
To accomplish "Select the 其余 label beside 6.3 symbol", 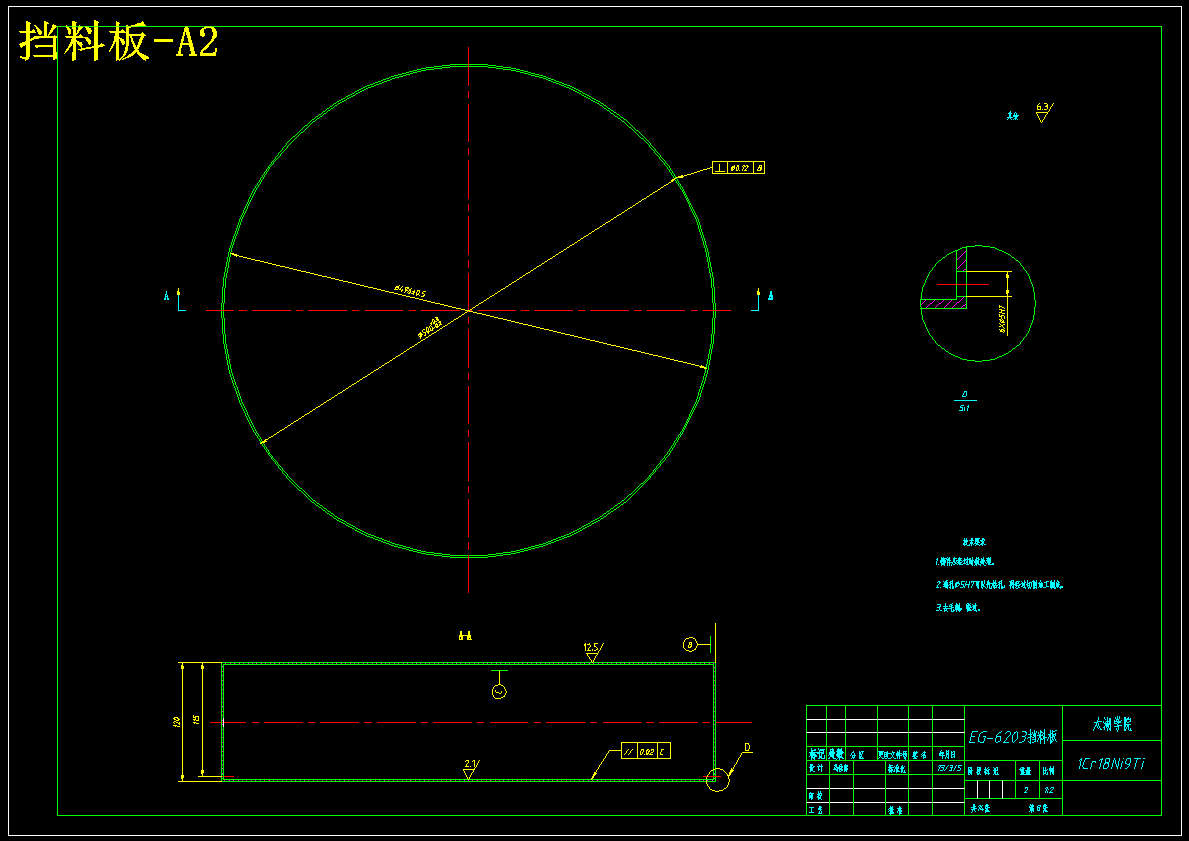I will click(x=1013, y=116).
